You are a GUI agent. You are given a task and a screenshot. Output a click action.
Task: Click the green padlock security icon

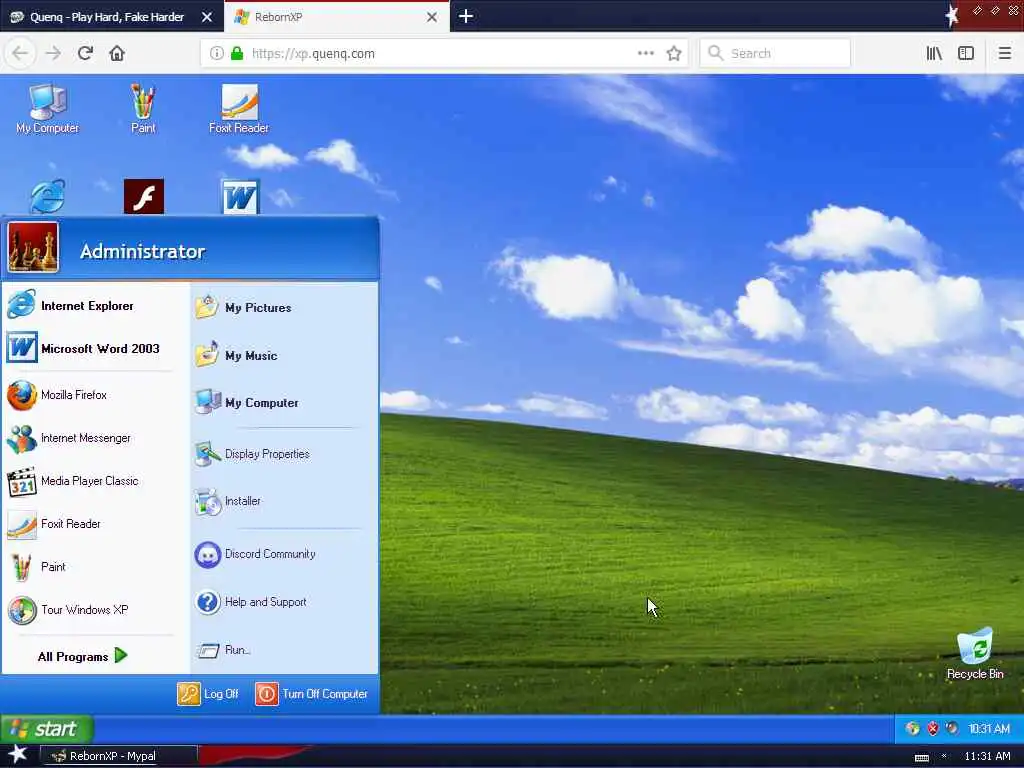[x=237, y=54]
